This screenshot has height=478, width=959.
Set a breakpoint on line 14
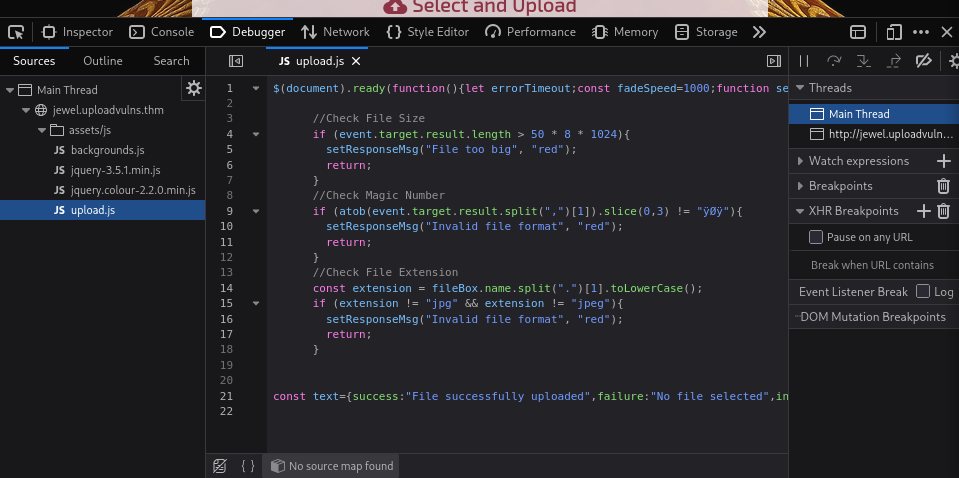pos(226,289)
